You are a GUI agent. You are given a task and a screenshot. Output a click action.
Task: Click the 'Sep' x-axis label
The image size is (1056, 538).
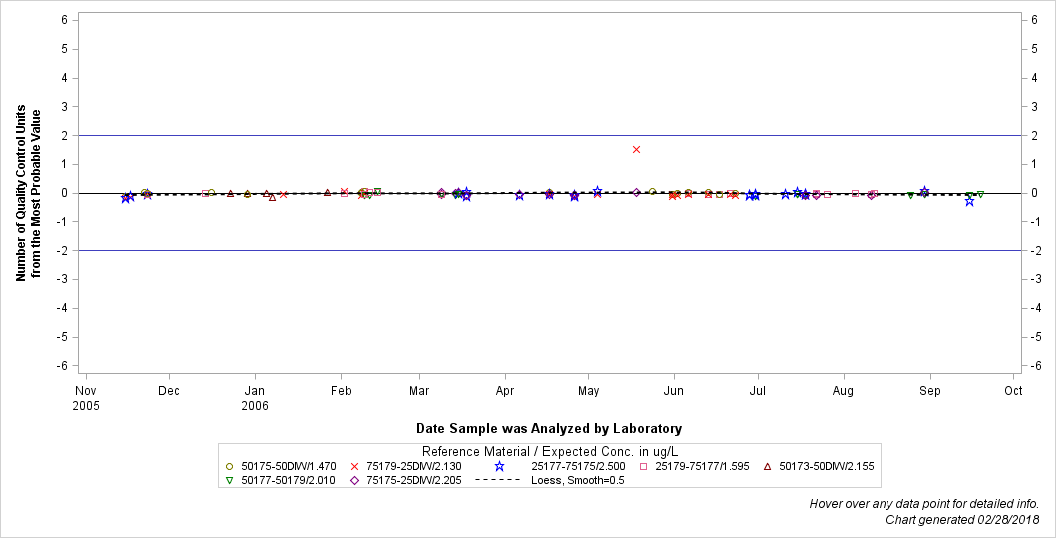point(930,391)
